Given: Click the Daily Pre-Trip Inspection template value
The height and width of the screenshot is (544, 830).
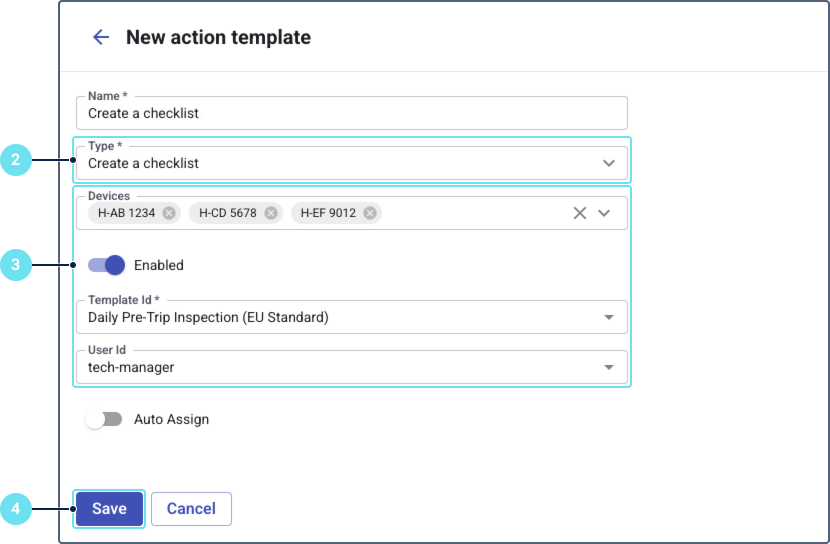Looking at the screenshot, I should pyautogui.click(x=208, y=318).
